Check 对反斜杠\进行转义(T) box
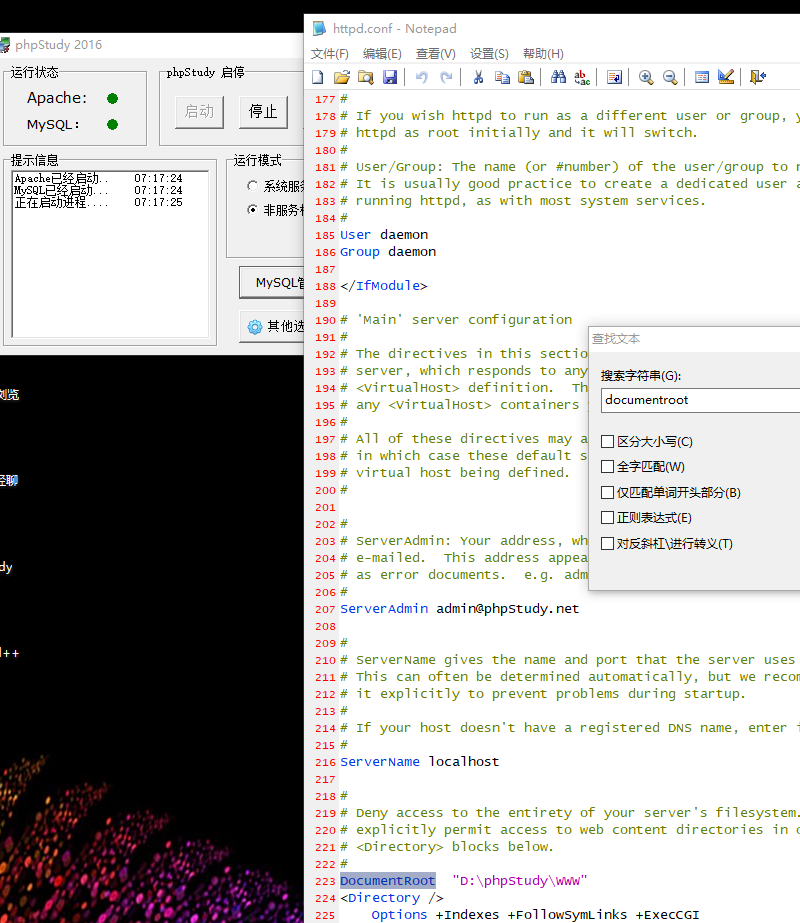 click(x=608, y=543)
